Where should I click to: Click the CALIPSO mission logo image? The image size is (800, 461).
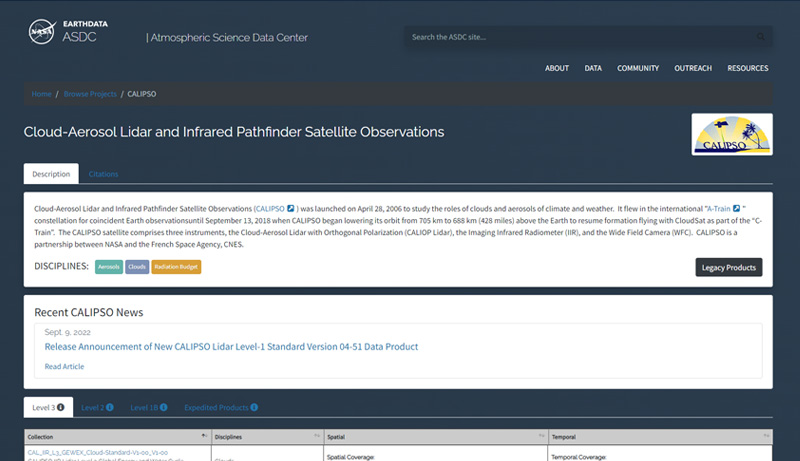[732, 134]
